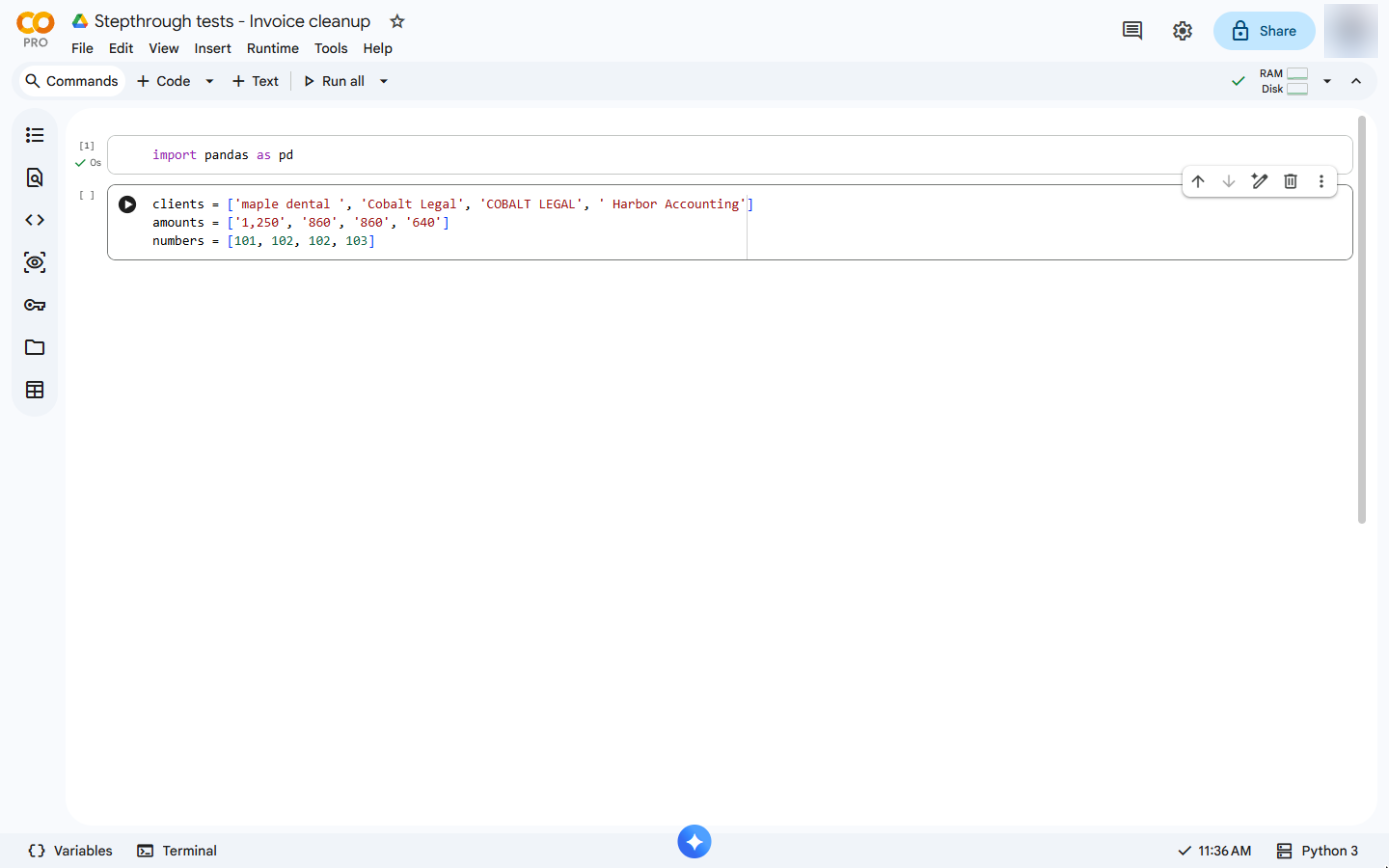Delete the cell with trash icon
Viewport: 1389px width, 868px height.
(1291, 181)
